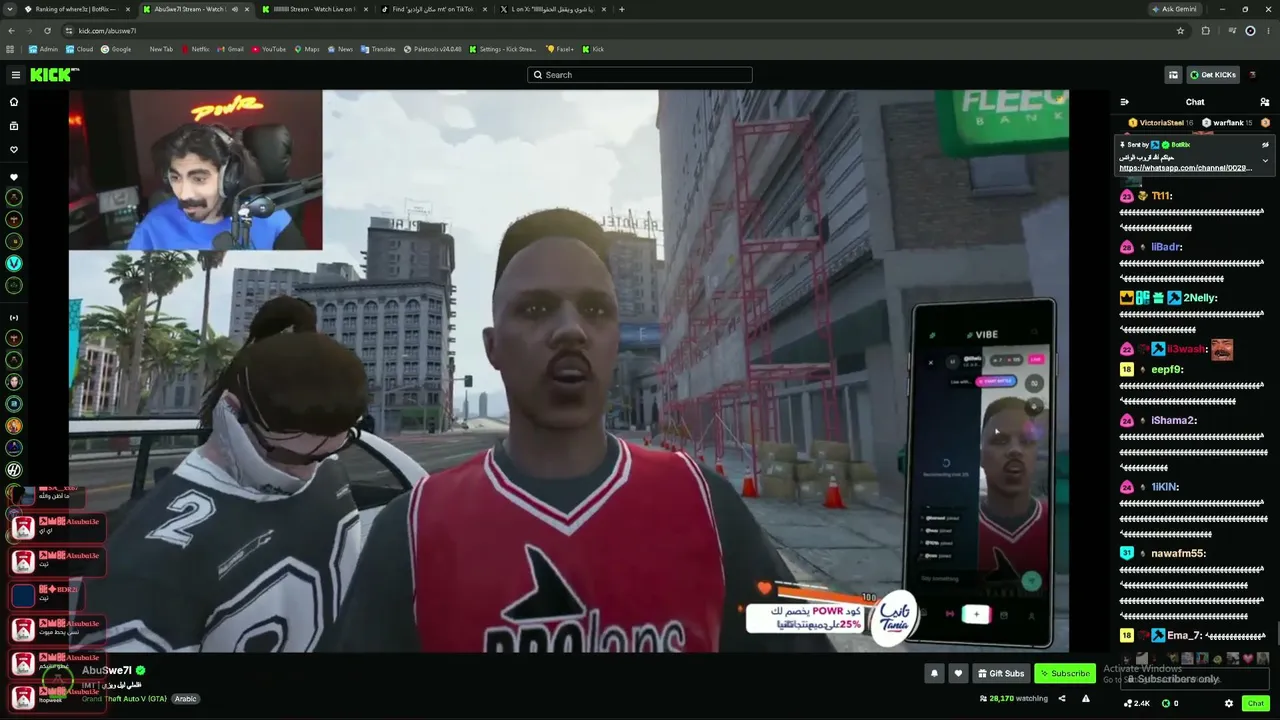Open the YouTube bookmark
This screenshot has width=1280, height=720.
(x=268, y=49)
